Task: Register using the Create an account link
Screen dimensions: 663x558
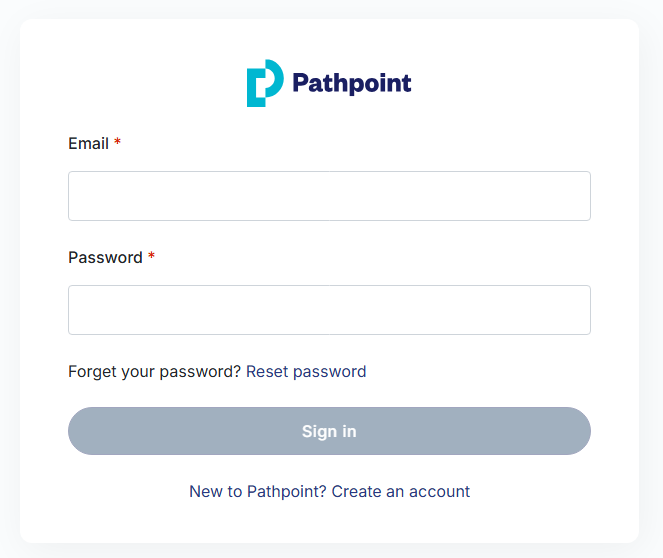Action: coord(401,492)
